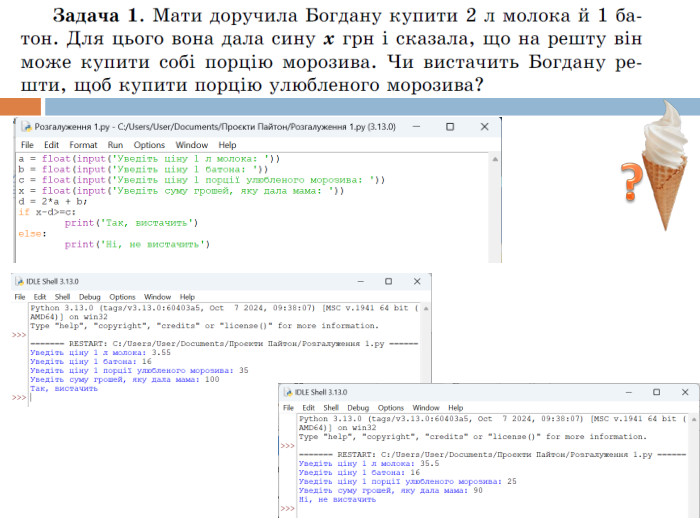Open Debug menu in right IDLE Shell
The width and height of the screenshot is (700, 525).
pos(358,408)
